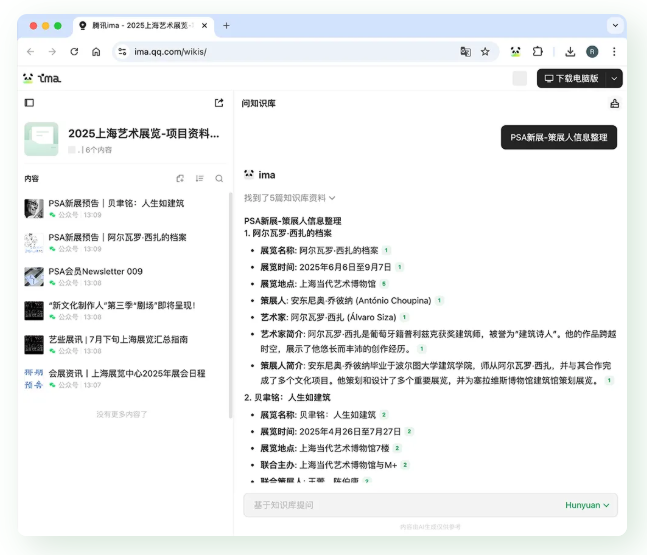
Task: Expand Chrome tab search chevron
Action: pyautogui.click(x=614, y=25)
